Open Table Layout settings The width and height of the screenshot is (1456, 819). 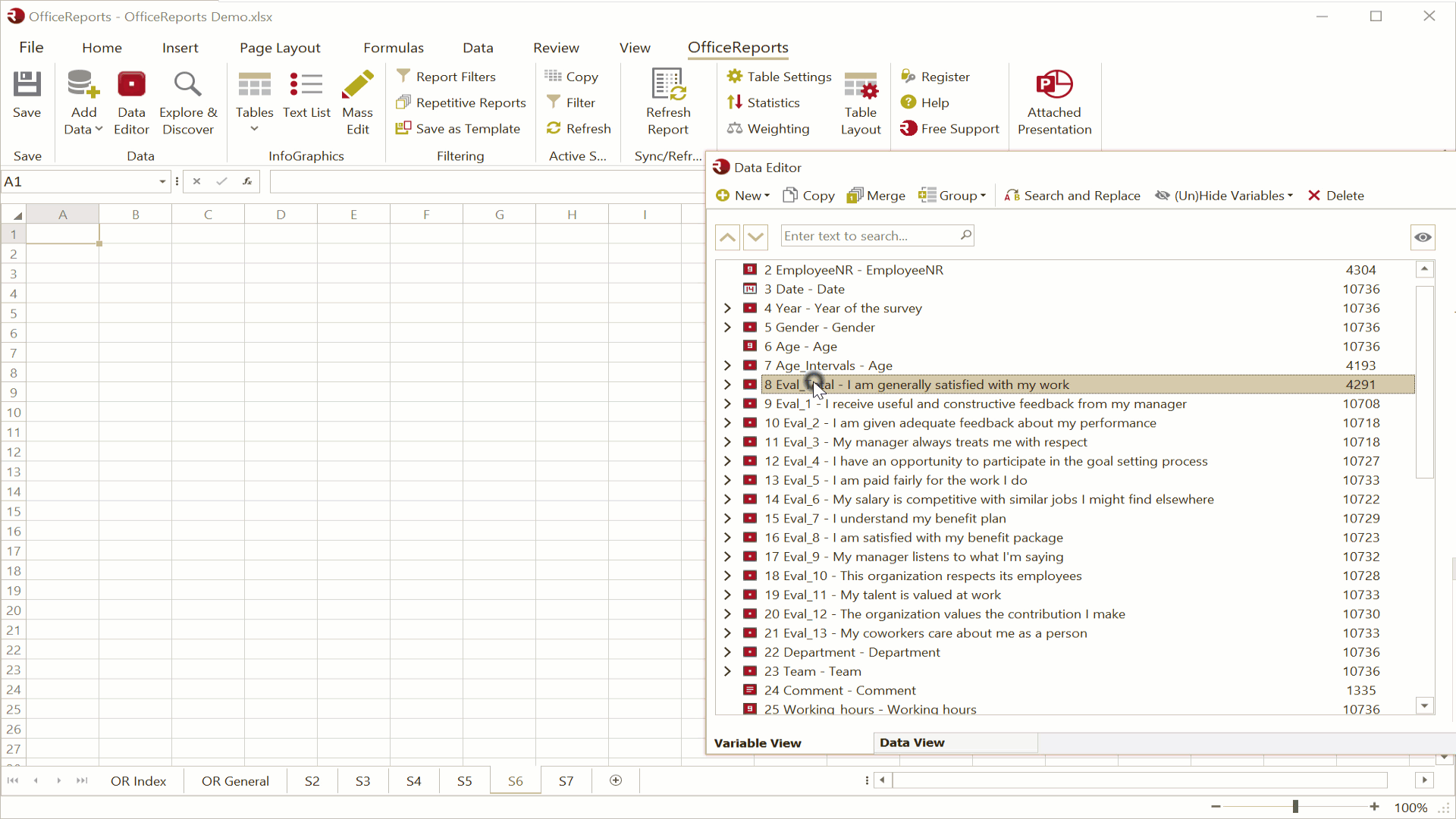[861, 102]
